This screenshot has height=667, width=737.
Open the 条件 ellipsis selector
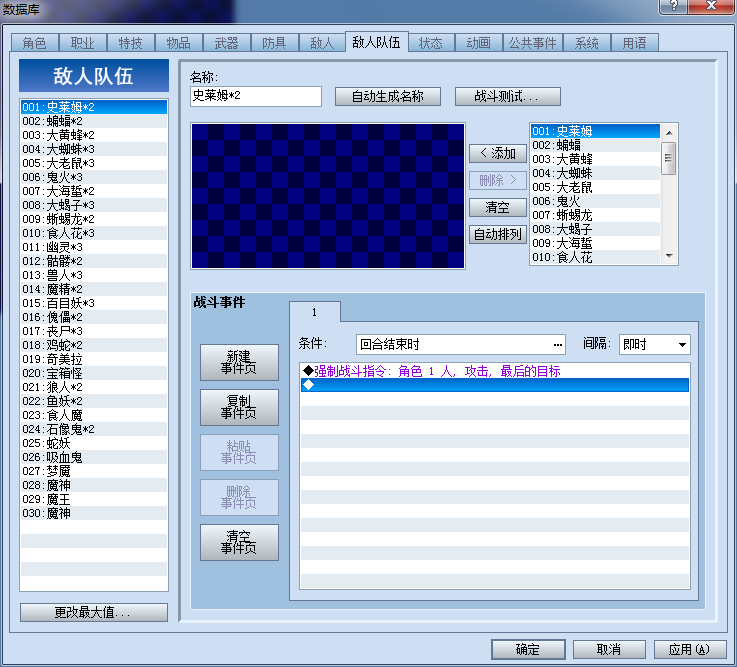pos(557,345)
